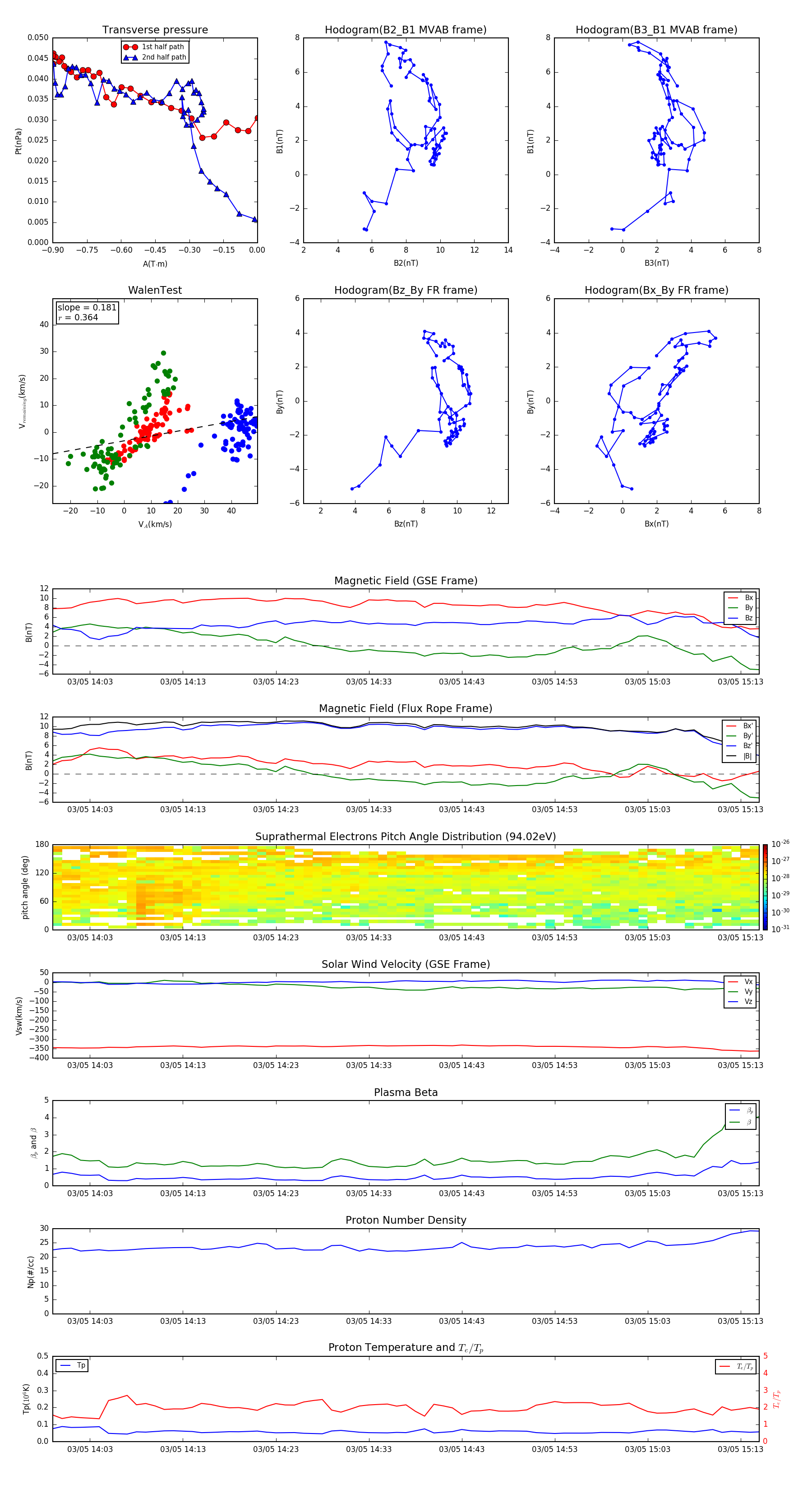This screenshot has width=812, height=1489.
Task: Click the 'Vy' velocity legend entry
Action: coord(740,992)
